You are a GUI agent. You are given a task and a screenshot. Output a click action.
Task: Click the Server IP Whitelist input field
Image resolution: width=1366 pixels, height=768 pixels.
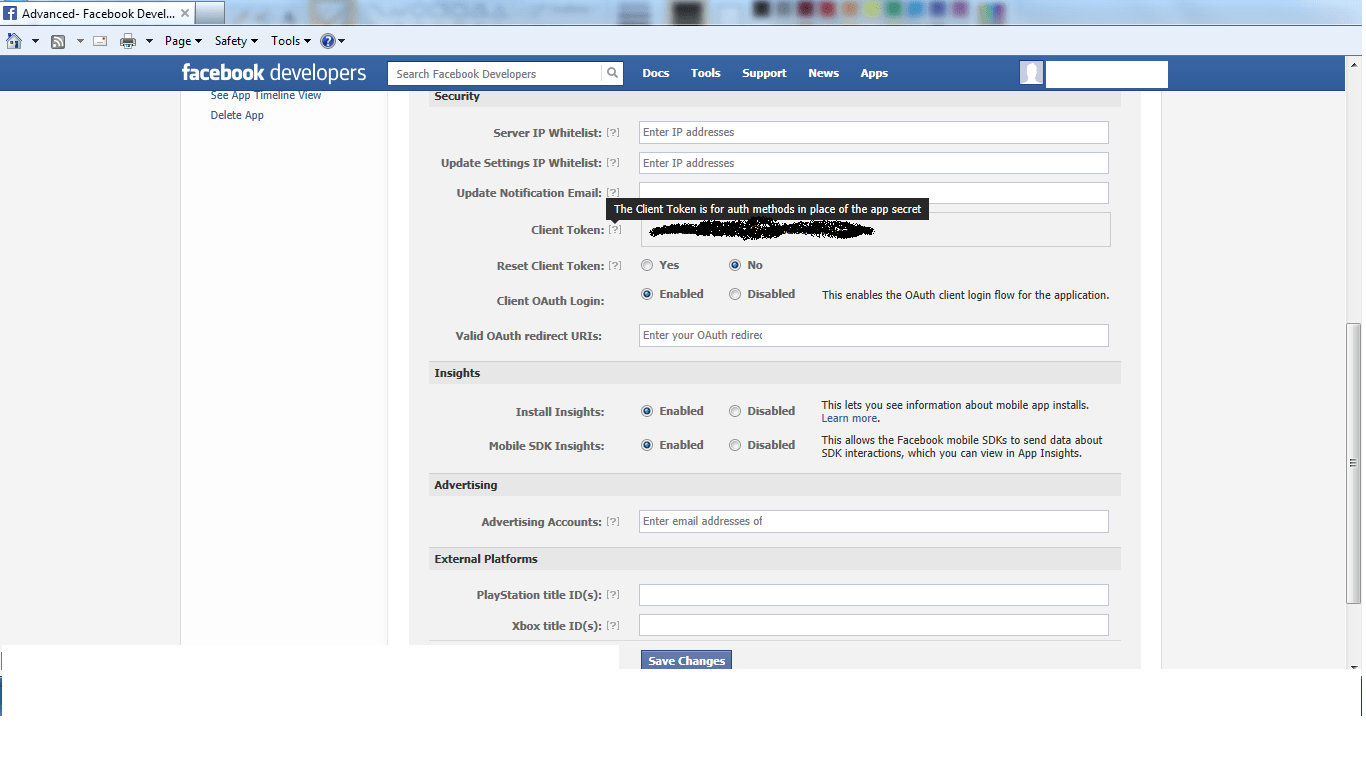tap(874, 132)
